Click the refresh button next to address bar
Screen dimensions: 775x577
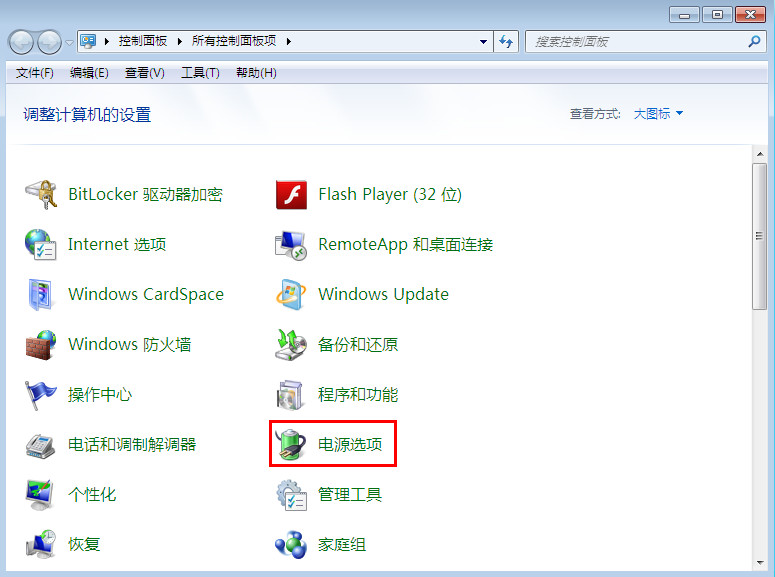(506, 42)
